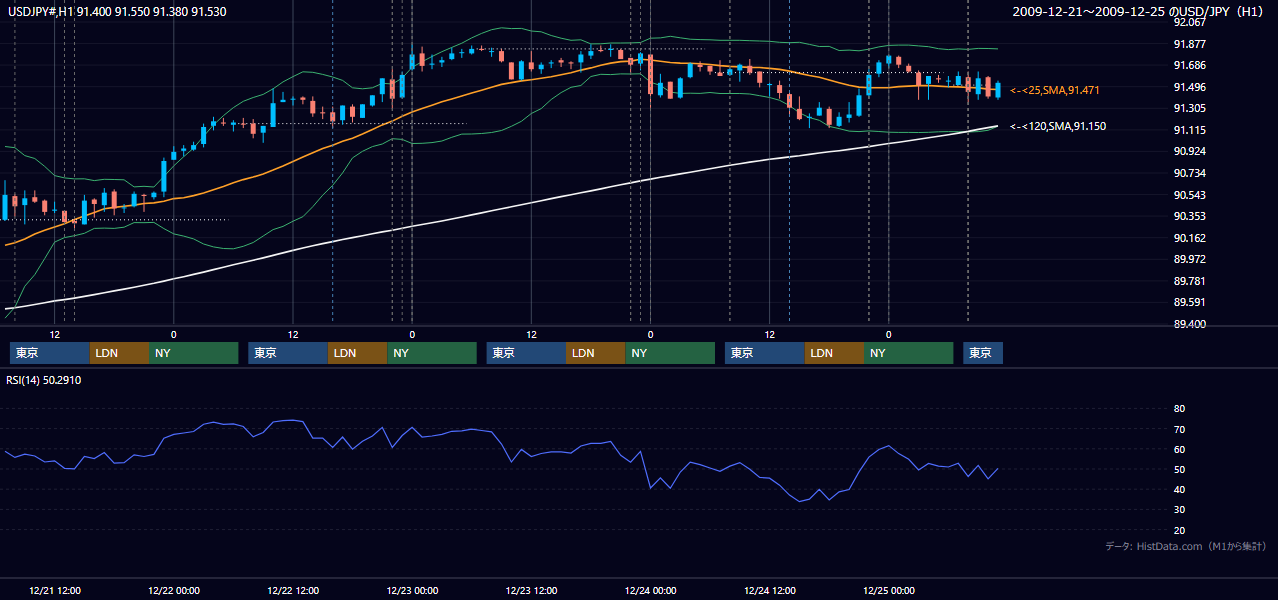Click the 91.877 price axis label
The height and width of the screenshot is (600, 1278).
(x=1189, y=44)
